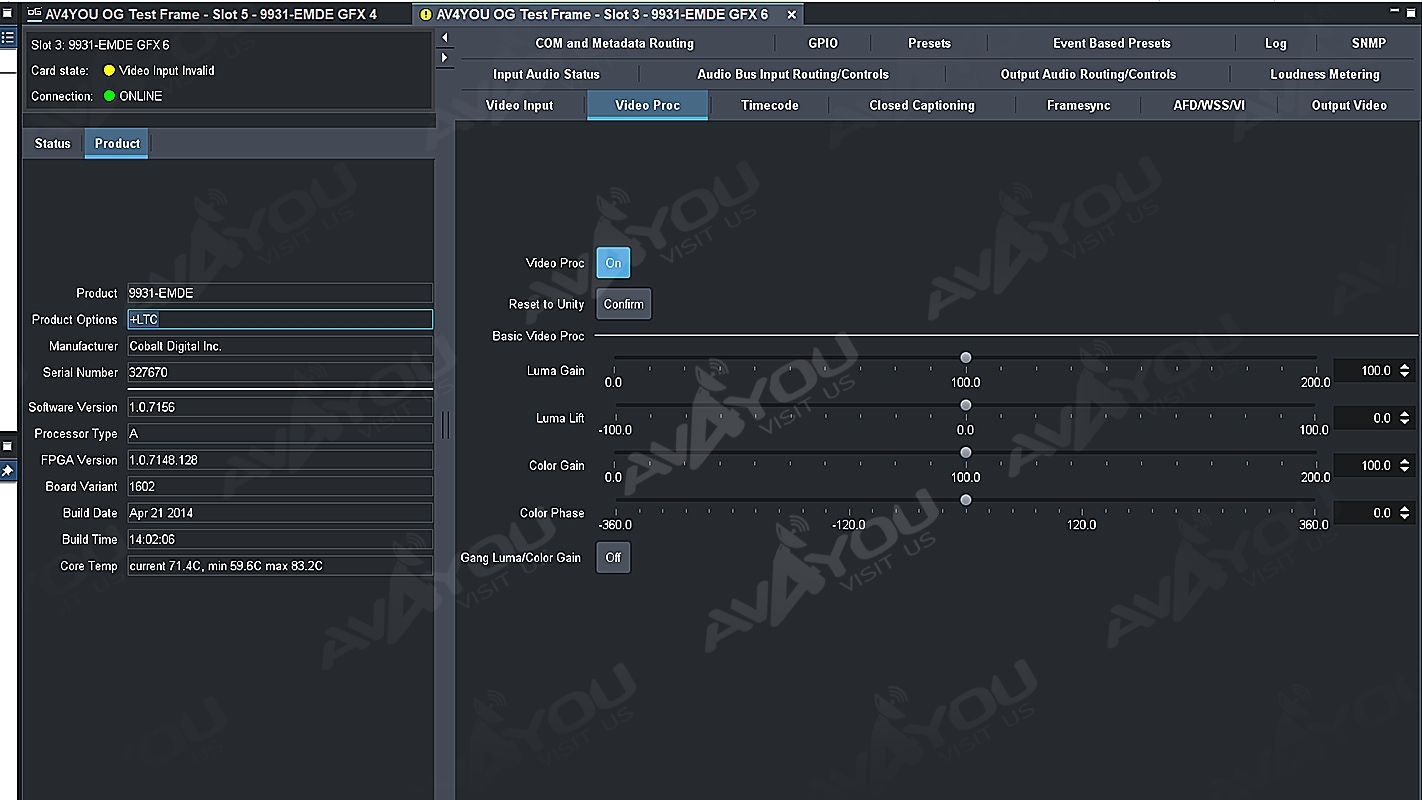Click the Luma Lift slider handle
Image resolution: width=1422 pixels, height=800 pixels.
point(965,405)
